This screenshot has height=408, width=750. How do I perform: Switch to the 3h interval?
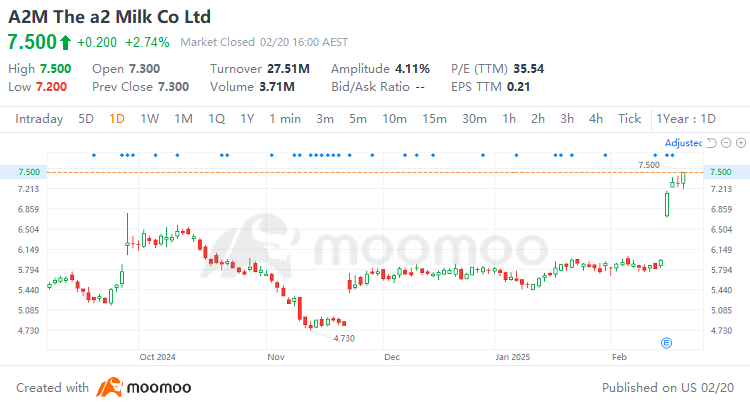pos(567,119)
